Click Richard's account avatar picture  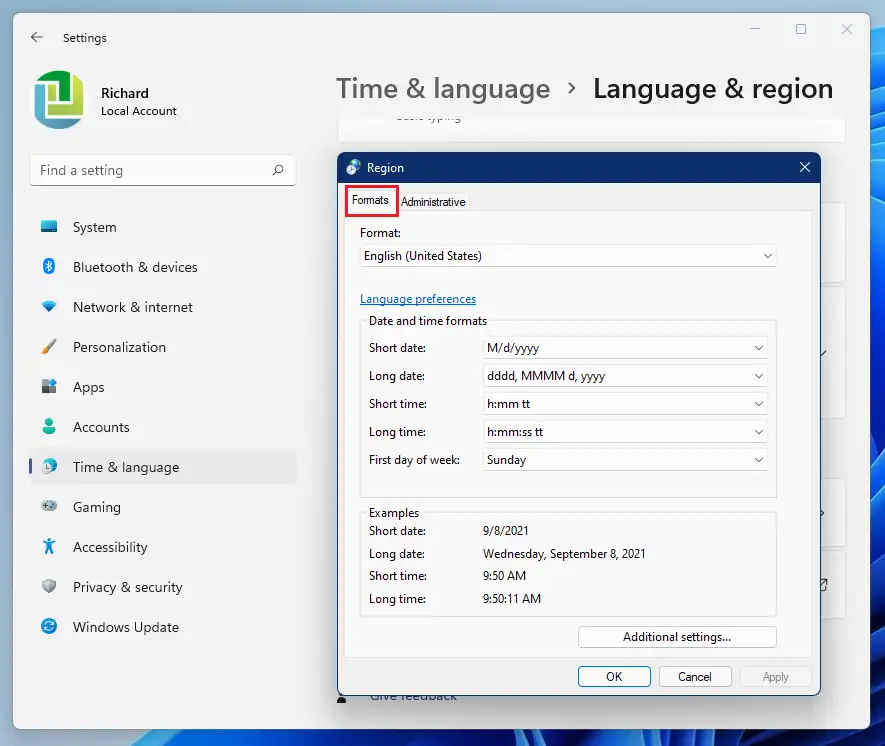pyautogui.click(x=59, y=100)
